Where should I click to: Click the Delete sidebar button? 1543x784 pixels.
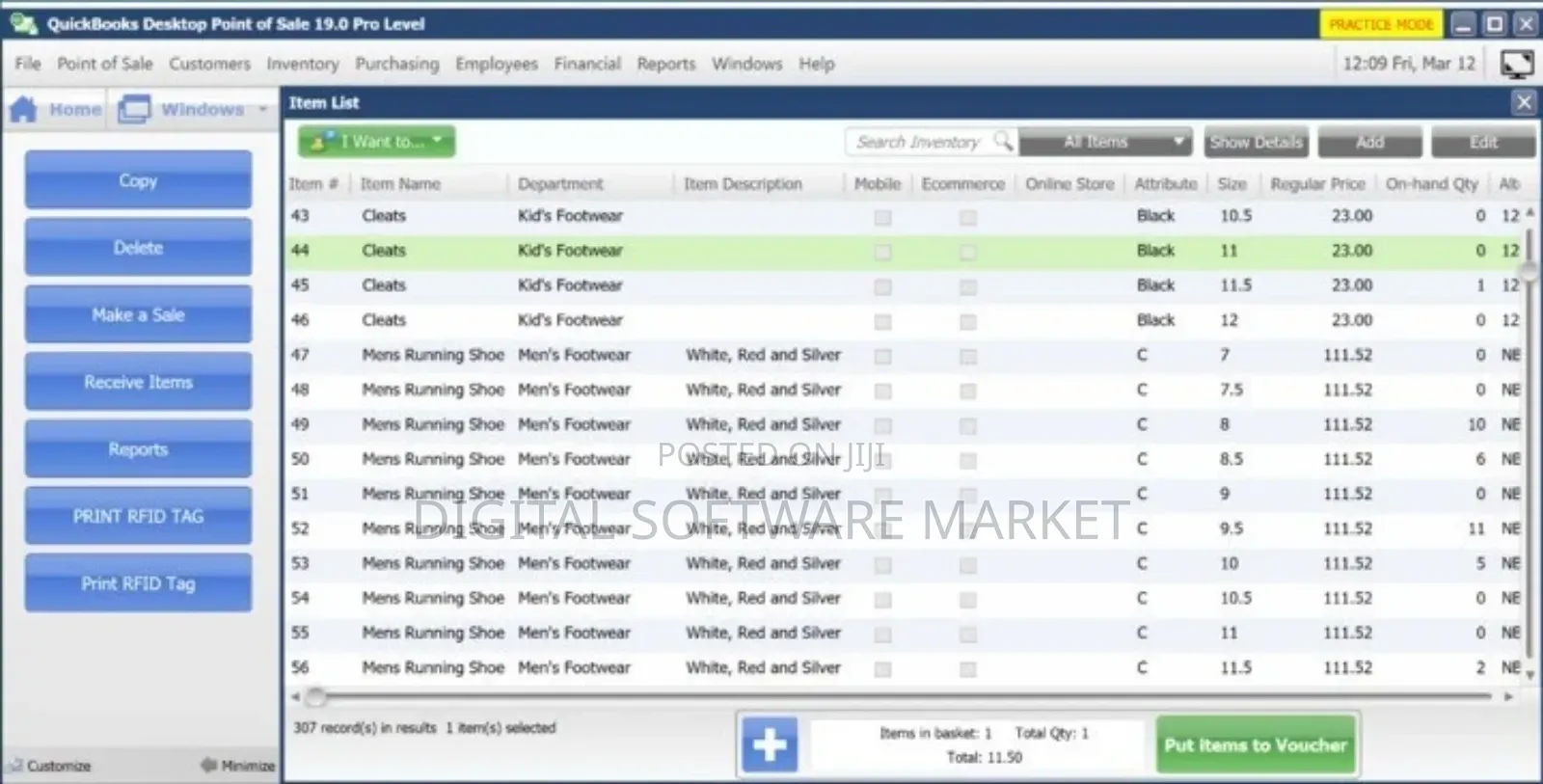click(x=138, y=248)
